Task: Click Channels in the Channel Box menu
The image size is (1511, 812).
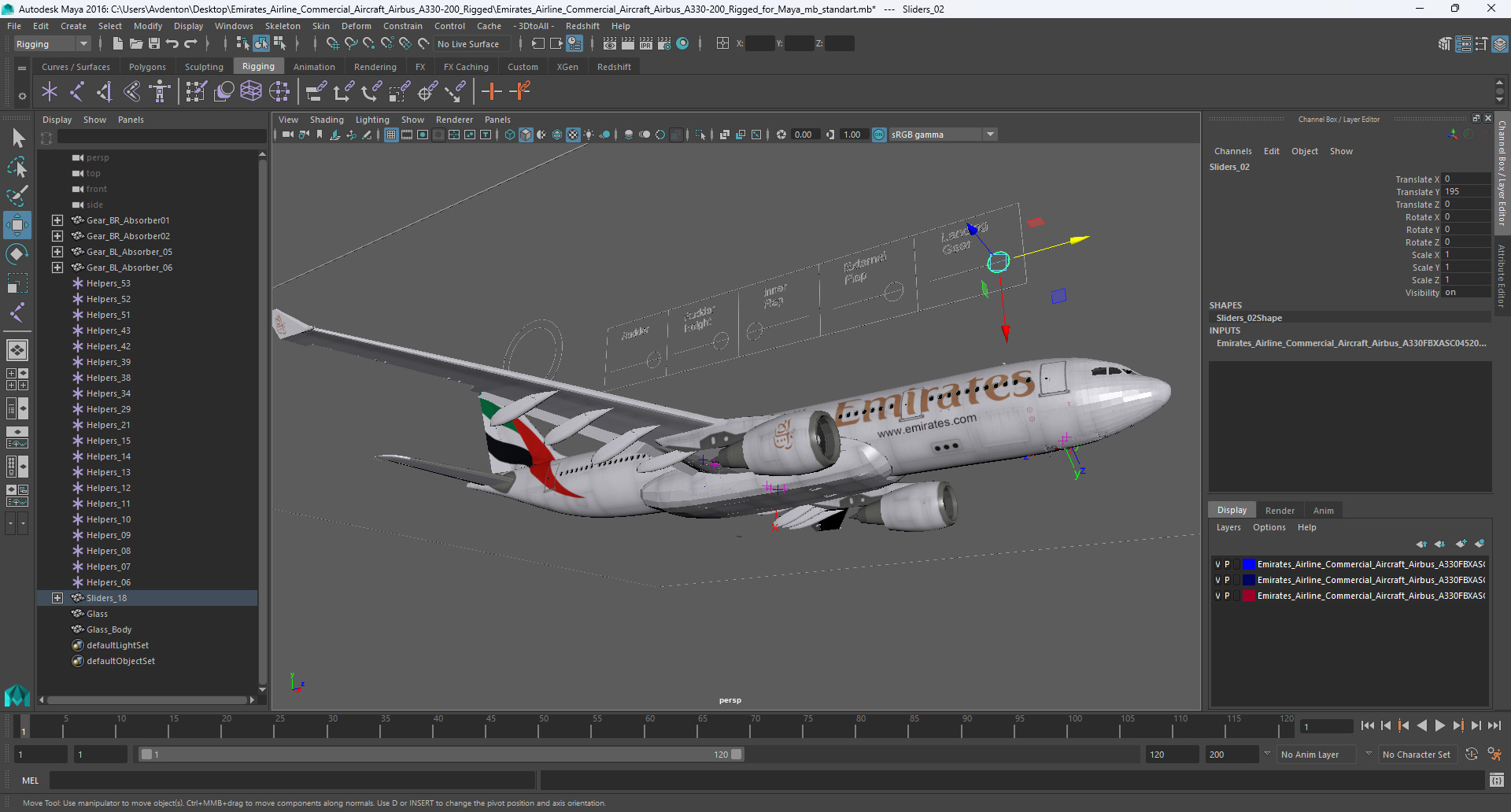Action: tap(1232, 151)
